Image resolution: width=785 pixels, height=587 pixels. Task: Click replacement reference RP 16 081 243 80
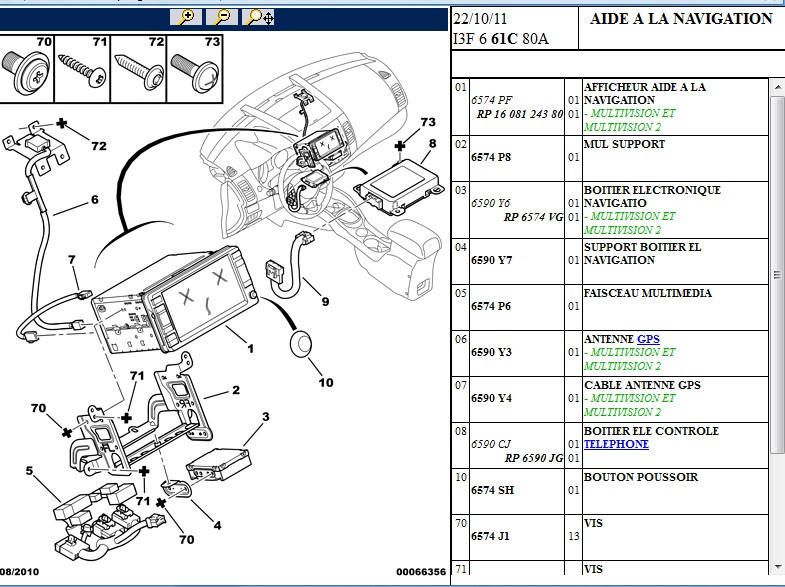[520, 114]
